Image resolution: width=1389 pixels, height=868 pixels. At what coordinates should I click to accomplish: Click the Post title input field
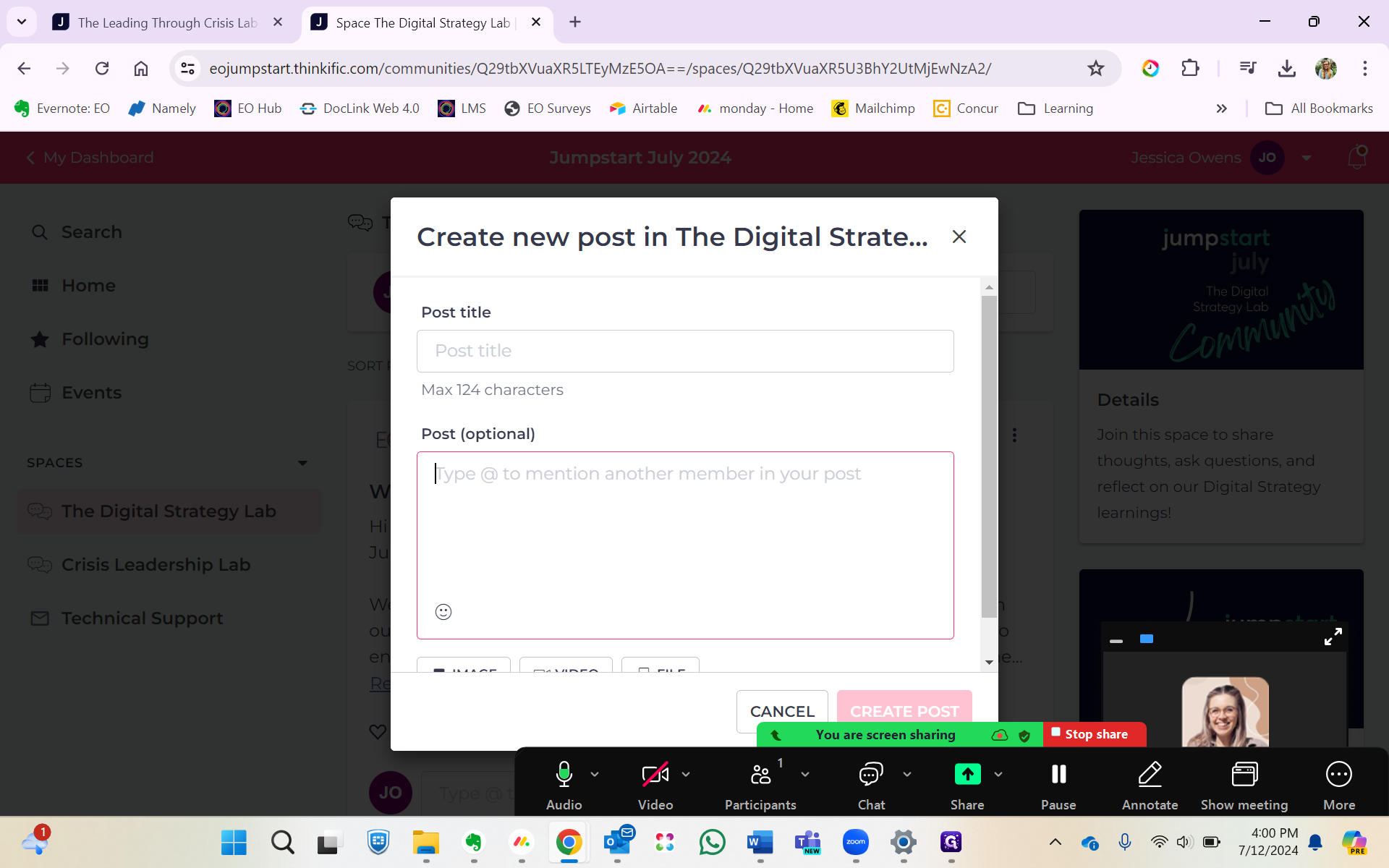point(685,351)
